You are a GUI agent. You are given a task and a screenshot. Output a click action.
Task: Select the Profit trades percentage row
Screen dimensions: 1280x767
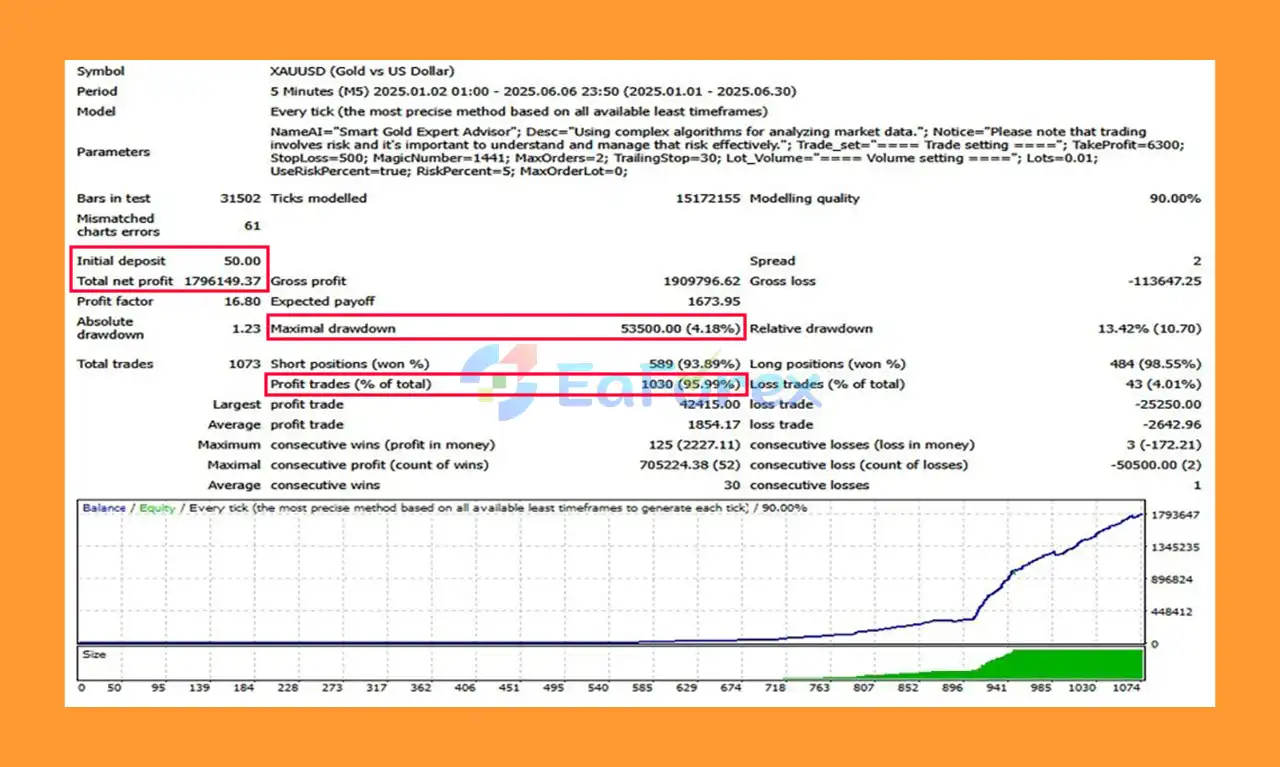click(506, 384)
